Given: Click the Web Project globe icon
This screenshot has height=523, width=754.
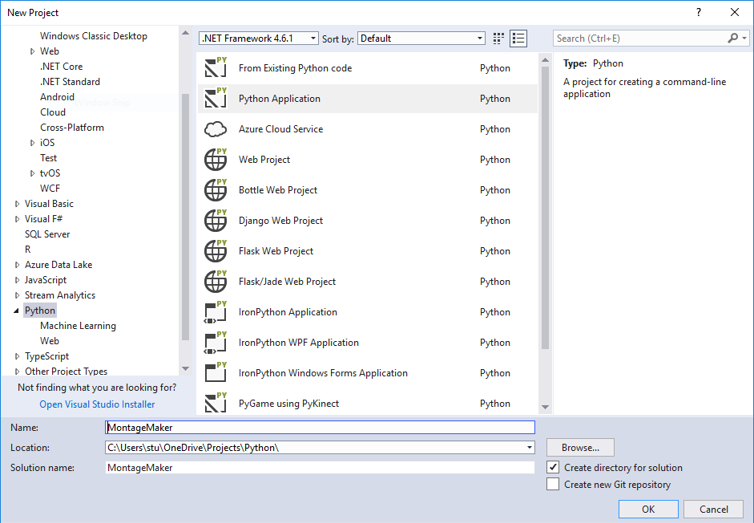Looking at the screenshot, I should point(215,159).
